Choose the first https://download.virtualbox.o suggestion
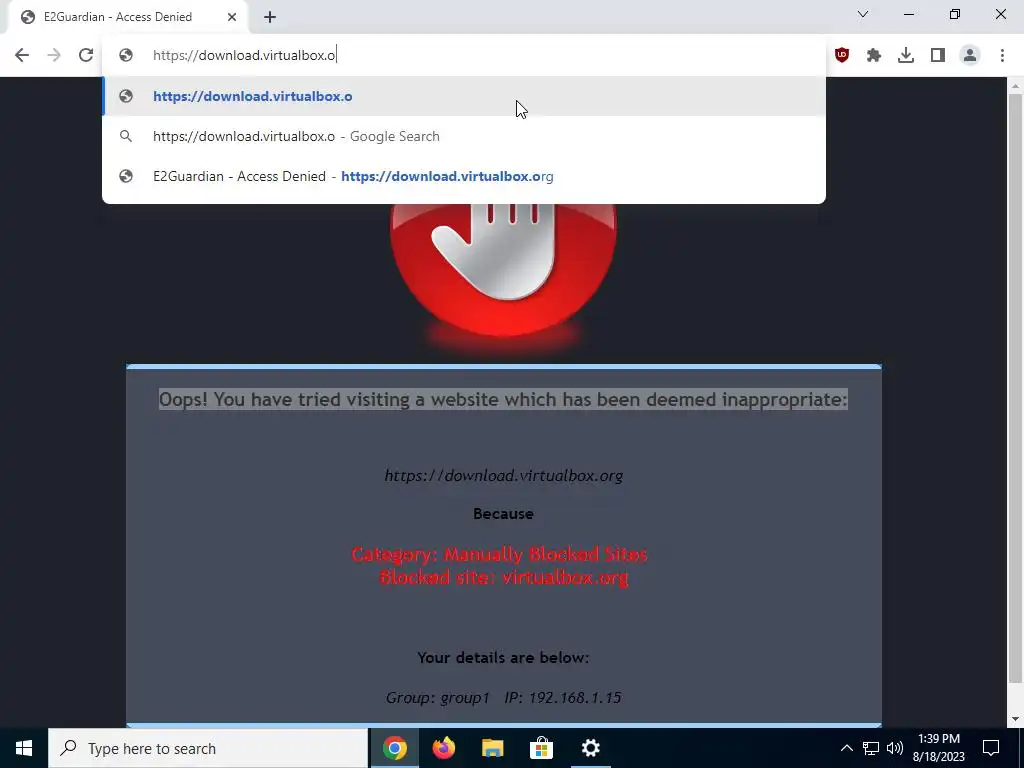Screen dimensions: 1024x768 click(464, 97)
